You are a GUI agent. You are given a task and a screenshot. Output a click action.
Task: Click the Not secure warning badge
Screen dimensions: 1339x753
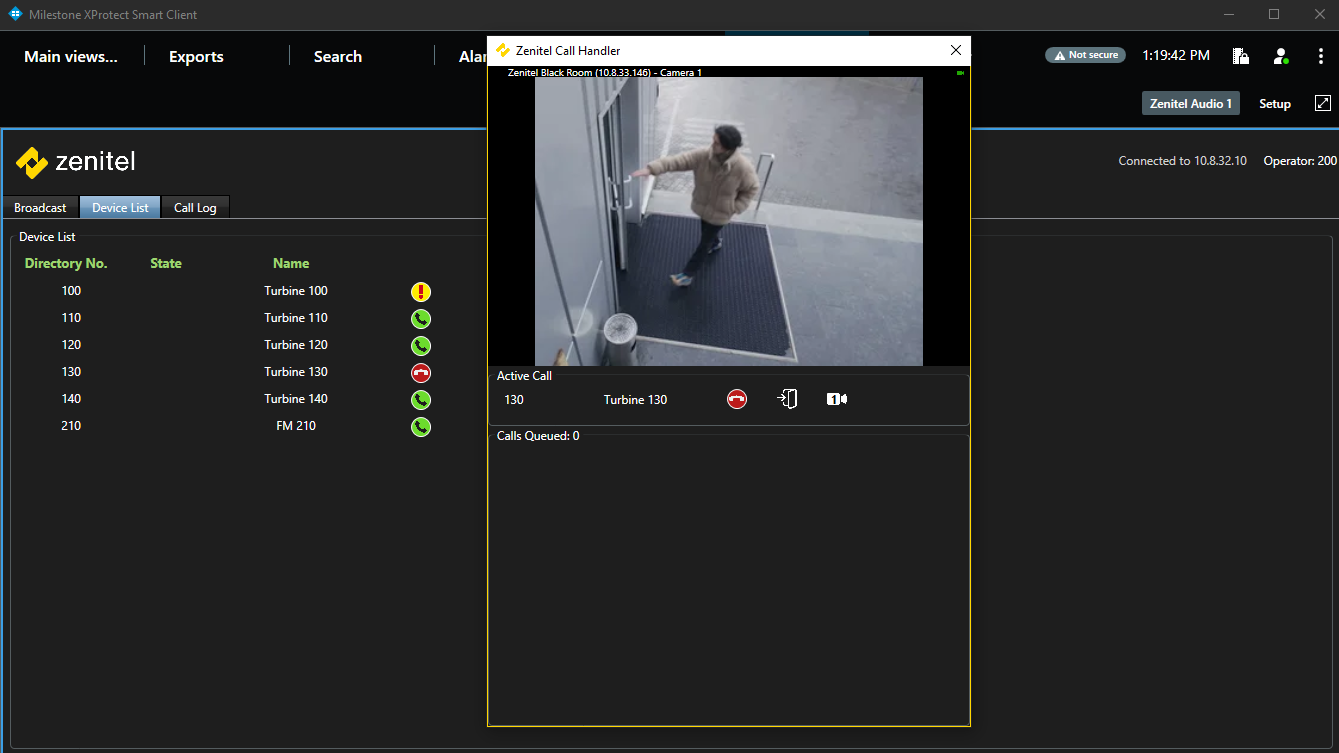click(x=1085, y=55)
